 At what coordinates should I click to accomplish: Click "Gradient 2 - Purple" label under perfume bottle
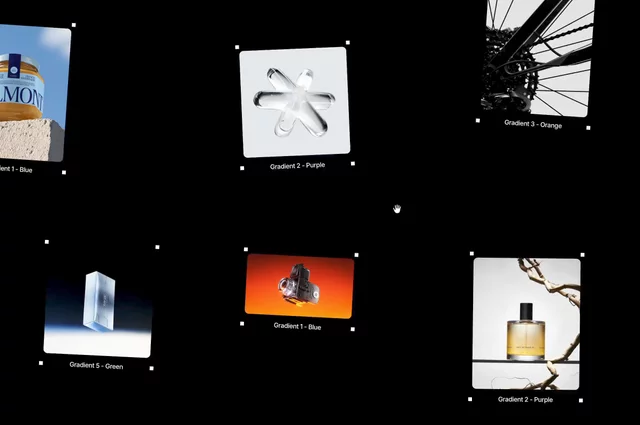coord(525,399)
